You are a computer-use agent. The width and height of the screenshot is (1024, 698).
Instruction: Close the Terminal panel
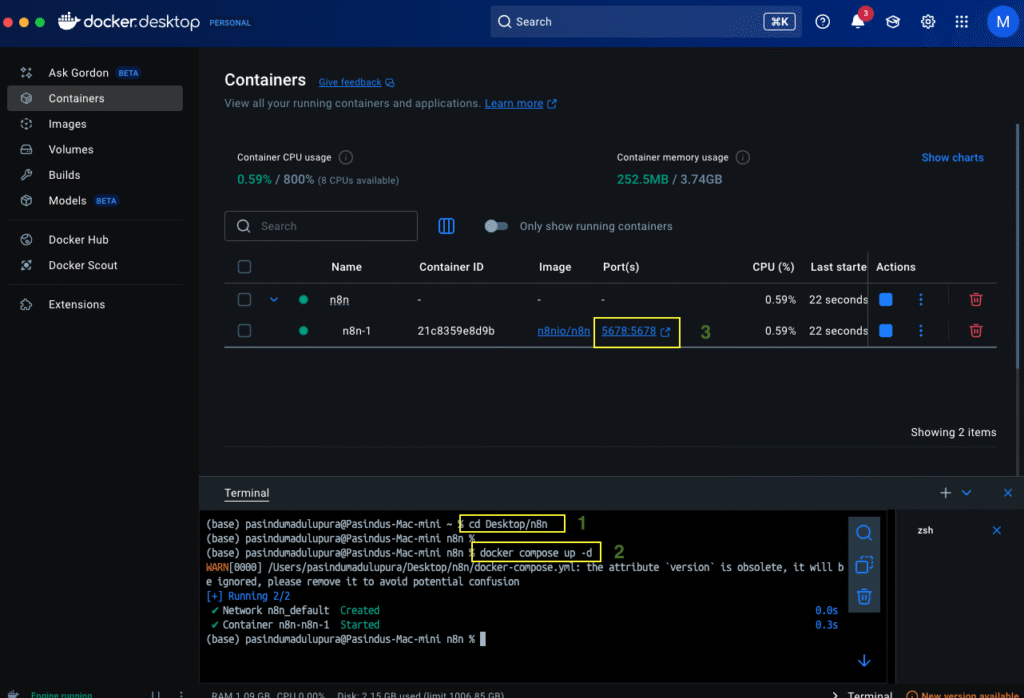coord(1008,493)
